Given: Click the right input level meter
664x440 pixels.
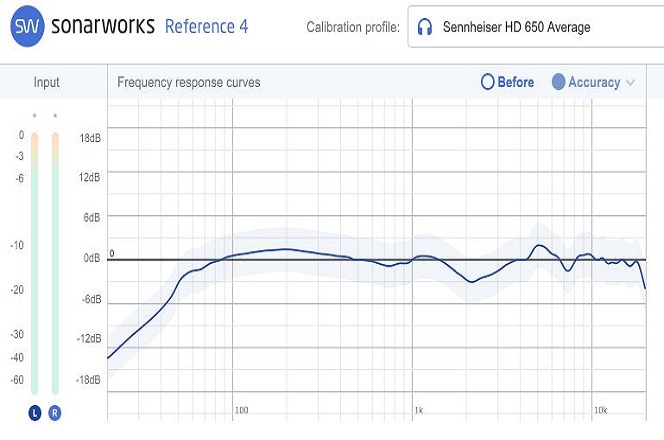Looking at the screenshot, I should click(54, 262).
